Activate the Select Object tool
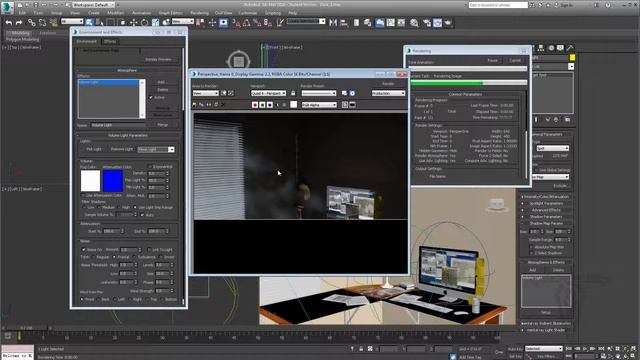The image size is (640, 360). pos(89,22)
